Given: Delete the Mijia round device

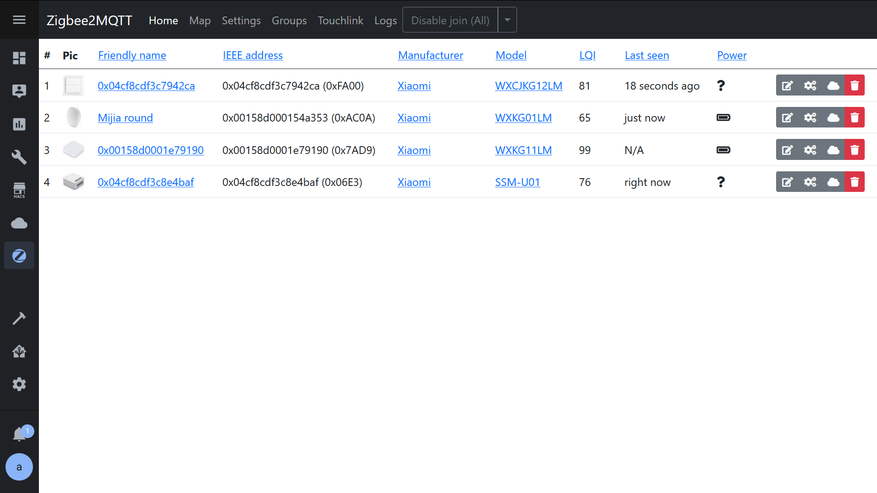Looking at the screenshot, I should point(855,118).
